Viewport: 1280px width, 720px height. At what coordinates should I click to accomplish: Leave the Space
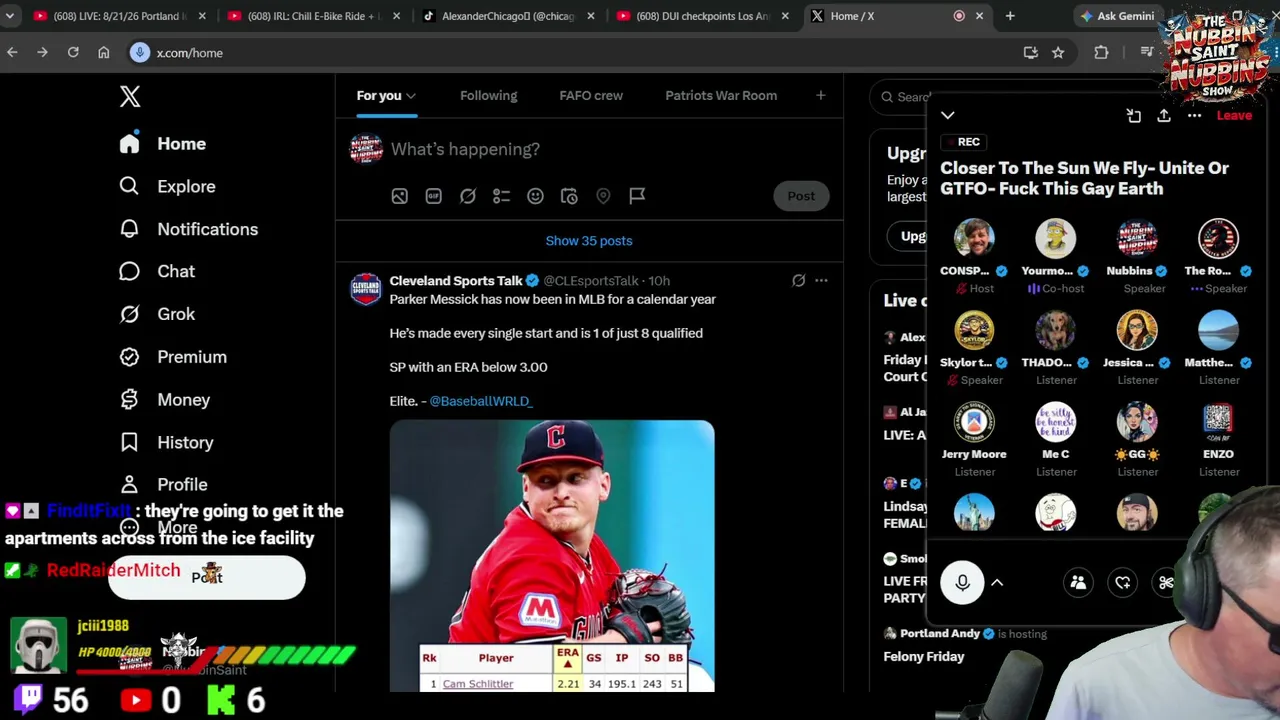click(1234, 116)
